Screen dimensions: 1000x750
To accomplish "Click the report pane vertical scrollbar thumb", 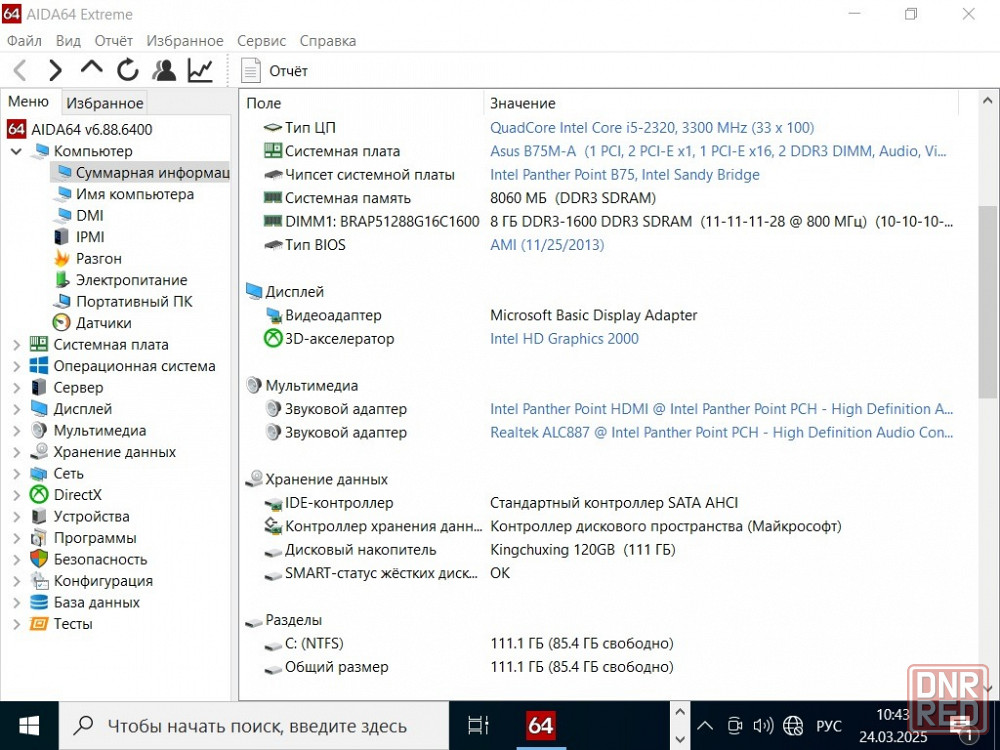I will click(x=987, y=302).
